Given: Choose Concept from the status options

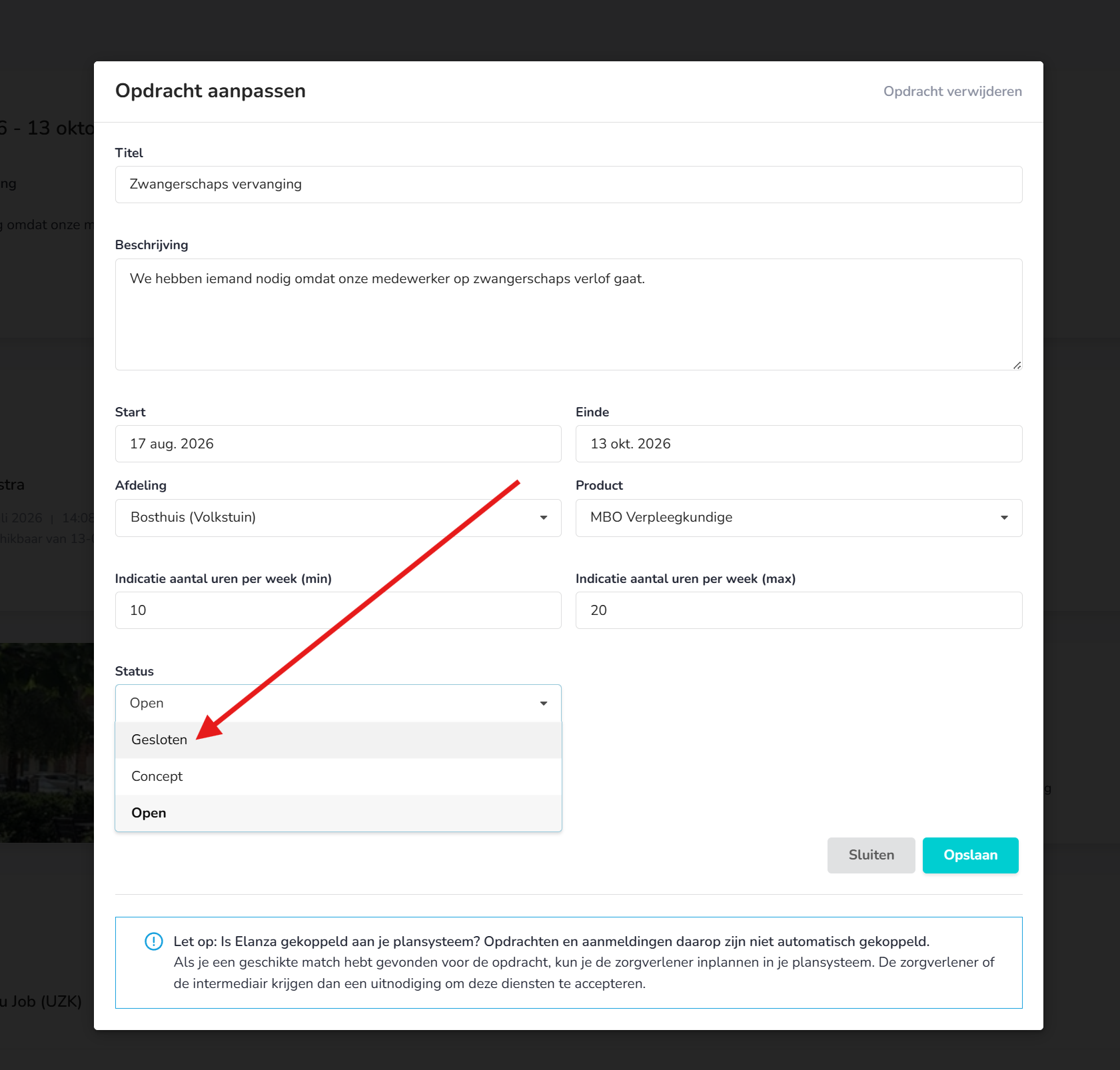Looking at the screenshot, I should [x=338, y=777].
